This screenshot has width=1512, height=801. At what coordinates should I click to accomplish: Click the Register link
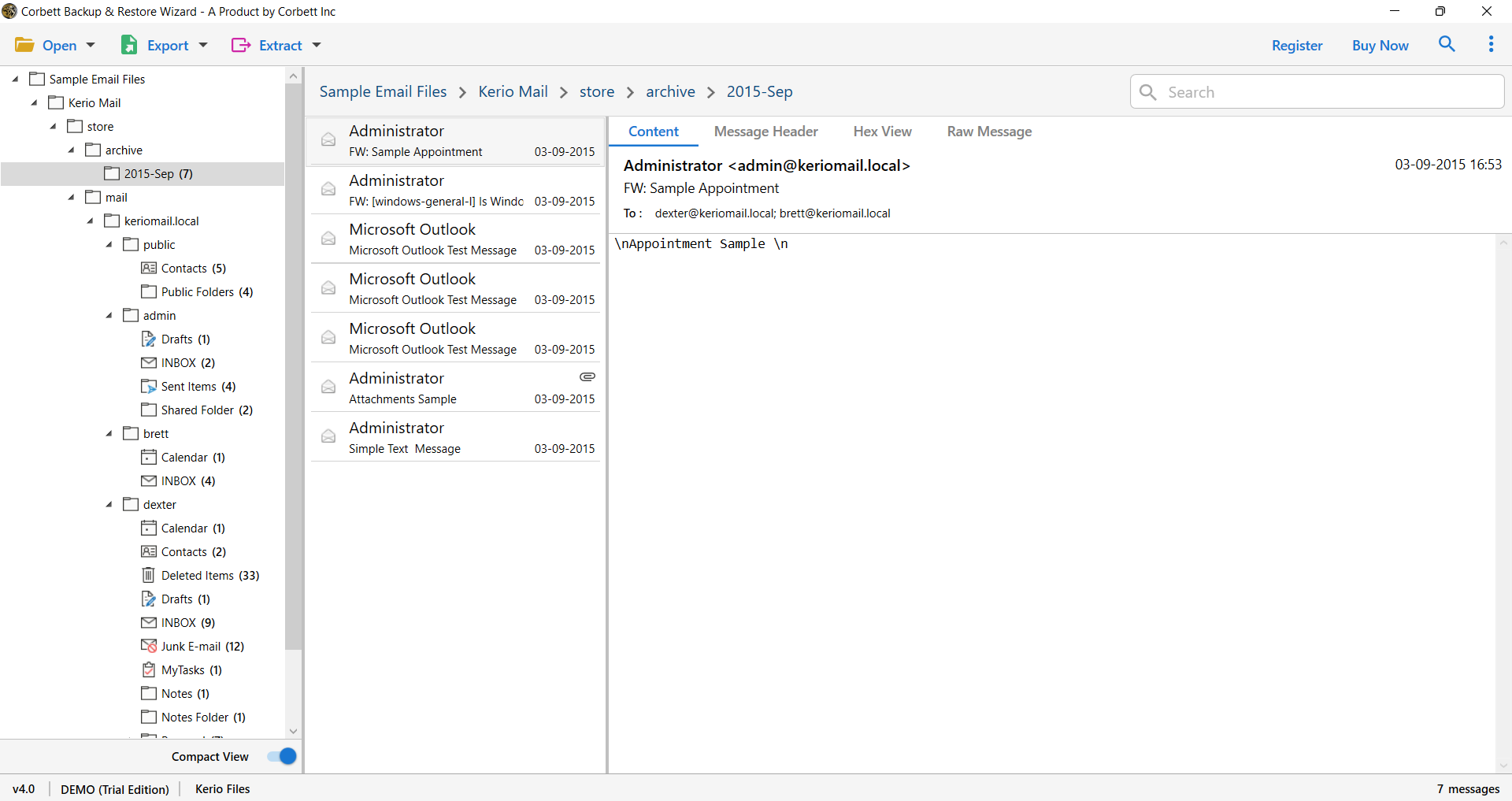(1297, 46)
